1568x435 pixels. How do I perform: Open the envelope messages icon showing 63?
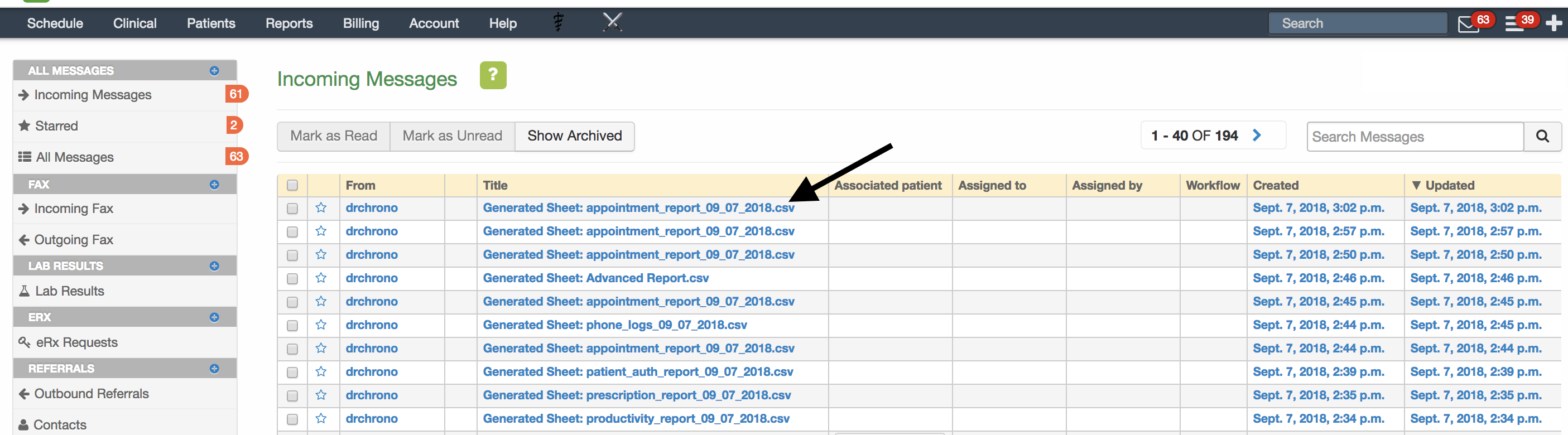click(1468, 25)
